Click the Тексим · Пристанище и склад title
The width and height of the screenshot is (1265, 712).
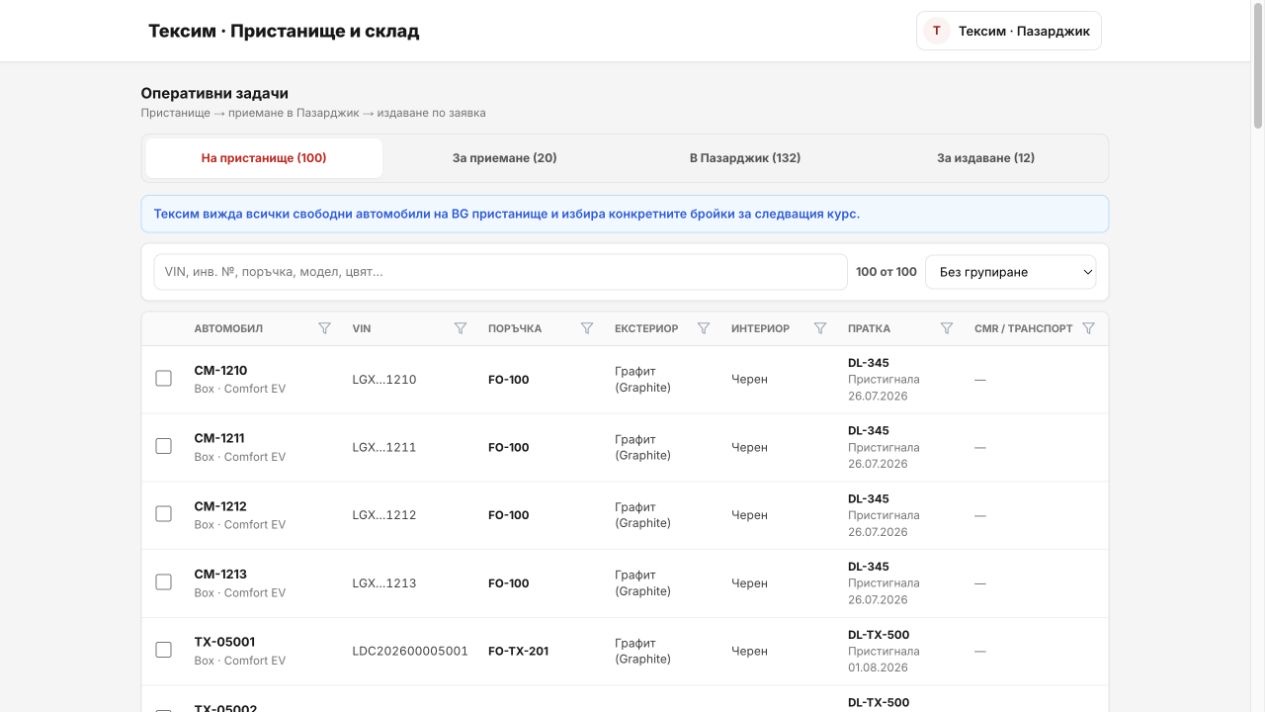click(284, 31)
